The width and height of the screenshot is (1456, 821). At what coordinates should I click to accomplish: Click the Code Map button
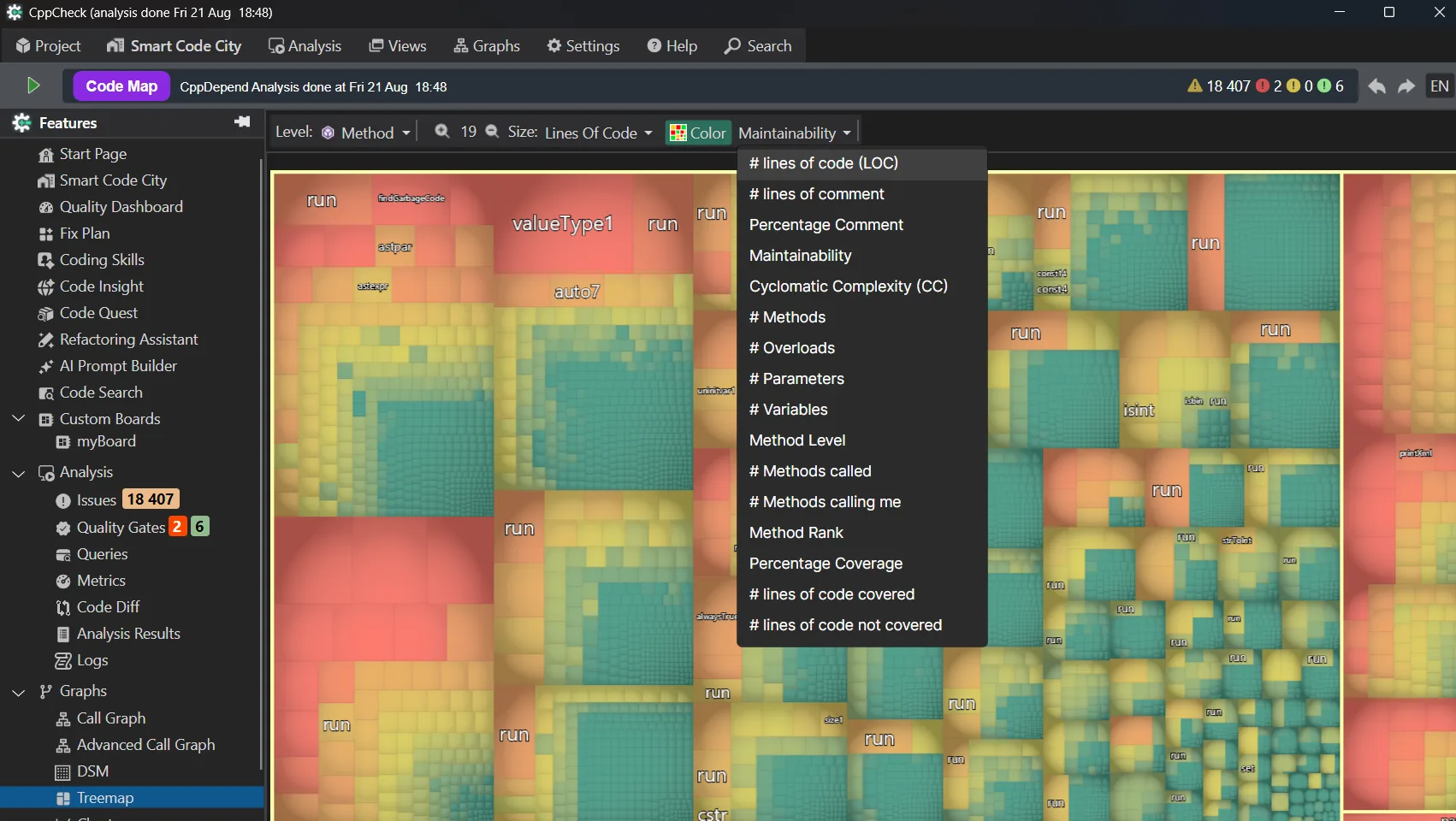(121, 86)
